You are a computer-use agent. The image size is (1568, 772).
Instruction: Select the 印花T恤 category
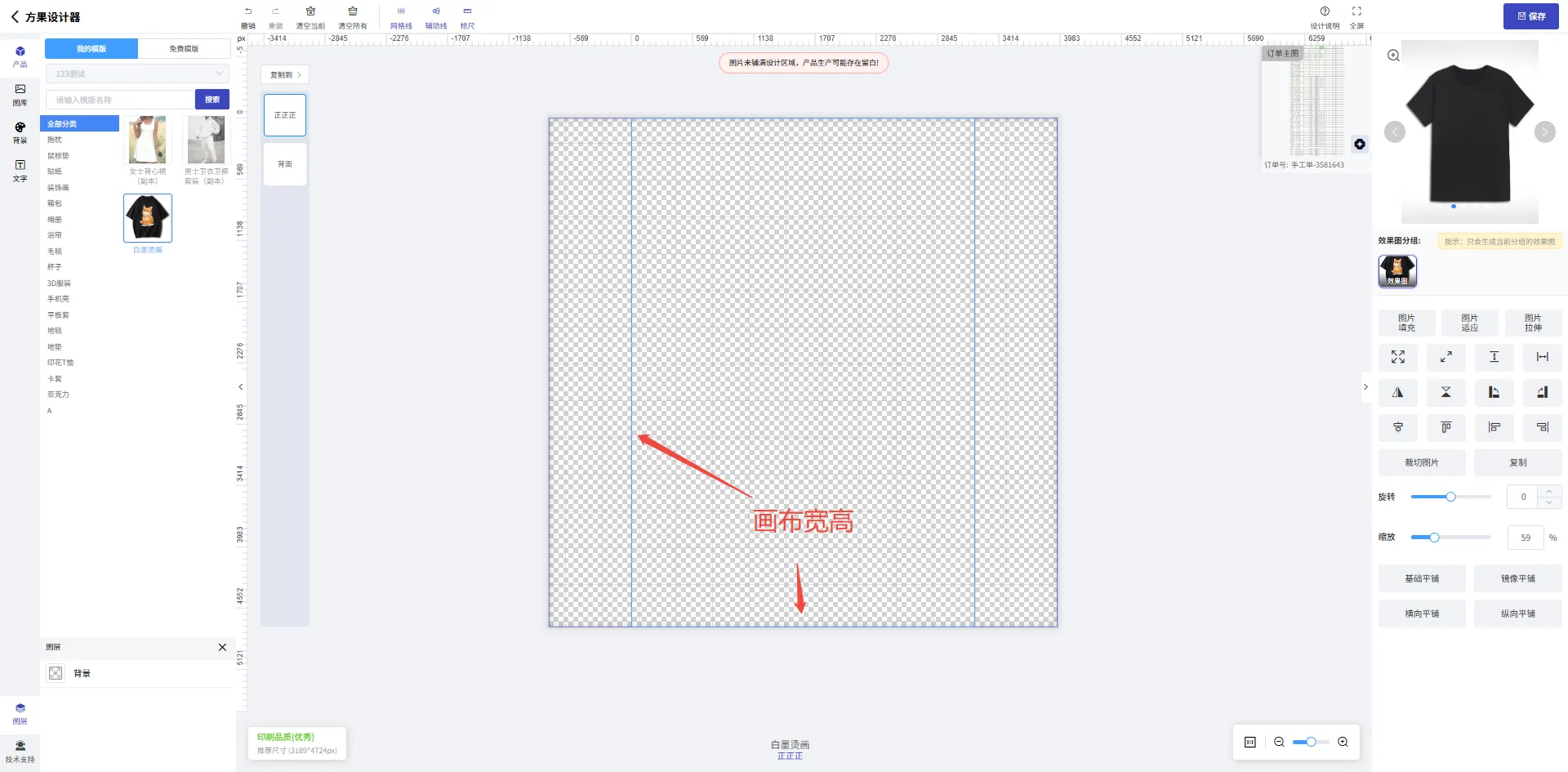[x=60, y=363]
